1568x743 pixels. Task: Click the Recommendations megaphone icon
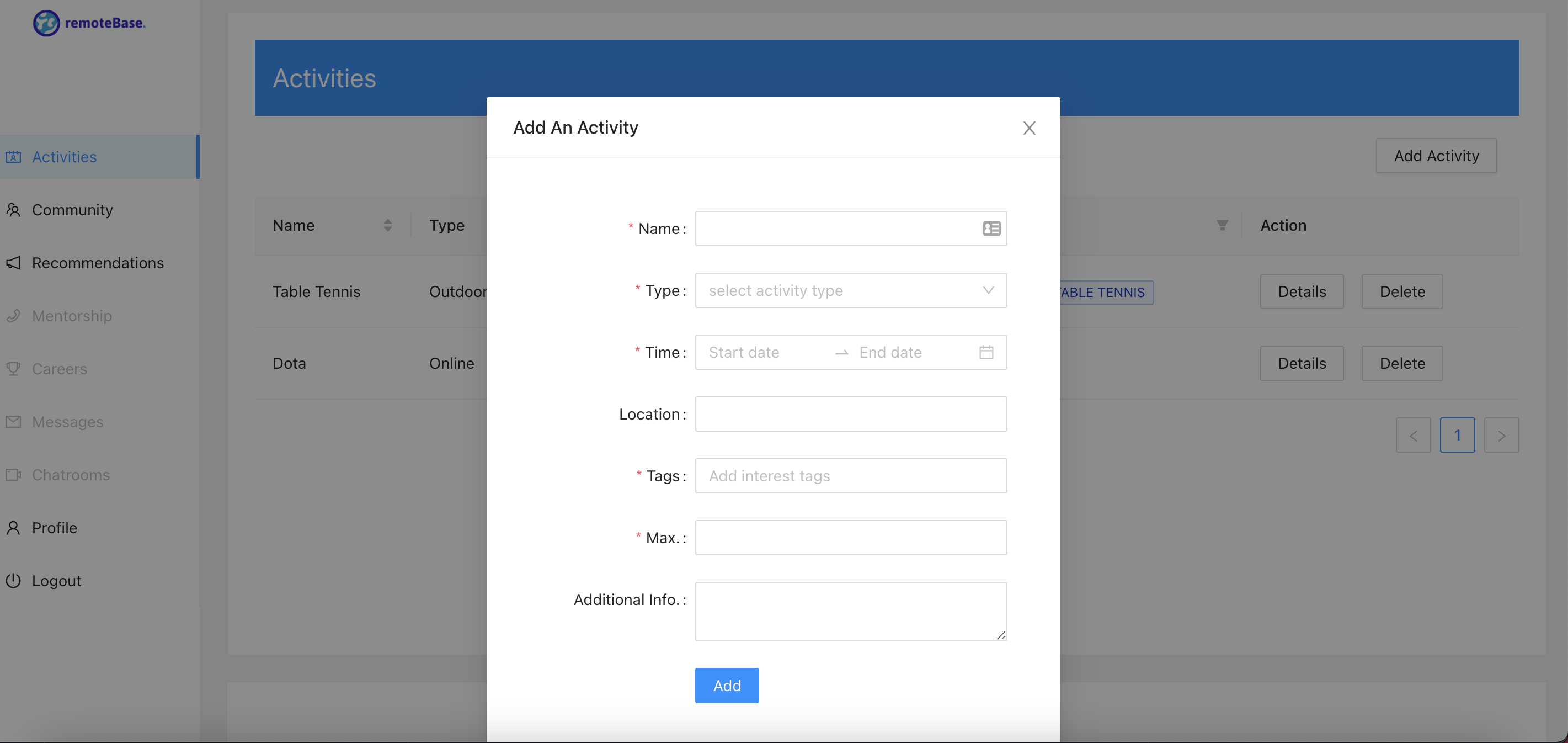click(x=13, y=263)
